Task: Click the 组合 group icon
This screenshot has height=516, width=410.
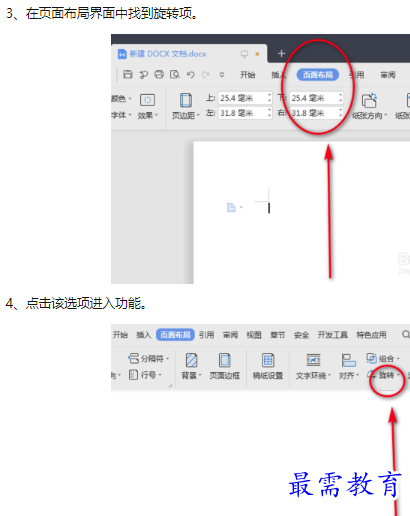Action: coord(371,358)
